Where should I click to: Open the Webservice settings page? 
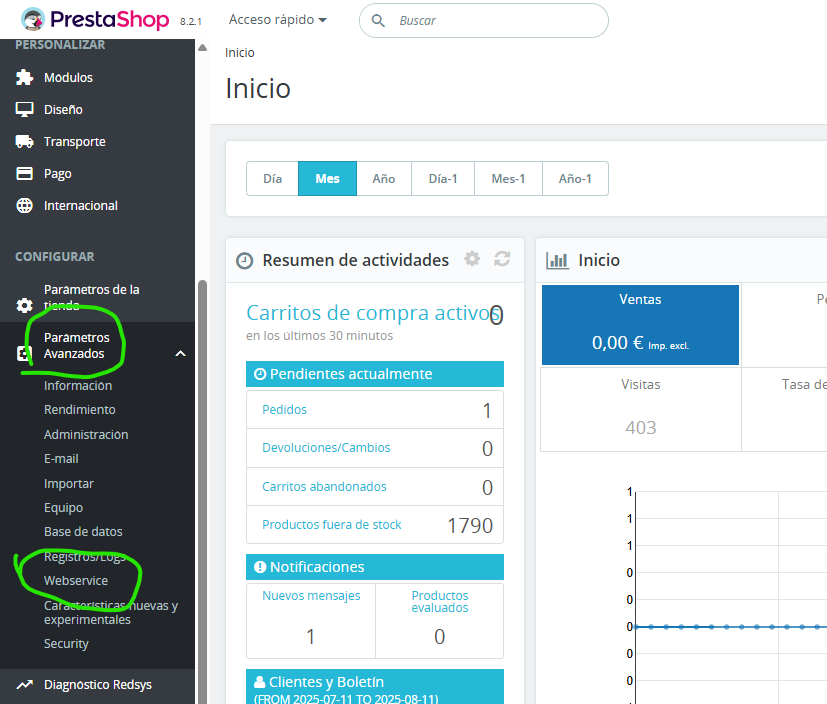click(76, 581)
